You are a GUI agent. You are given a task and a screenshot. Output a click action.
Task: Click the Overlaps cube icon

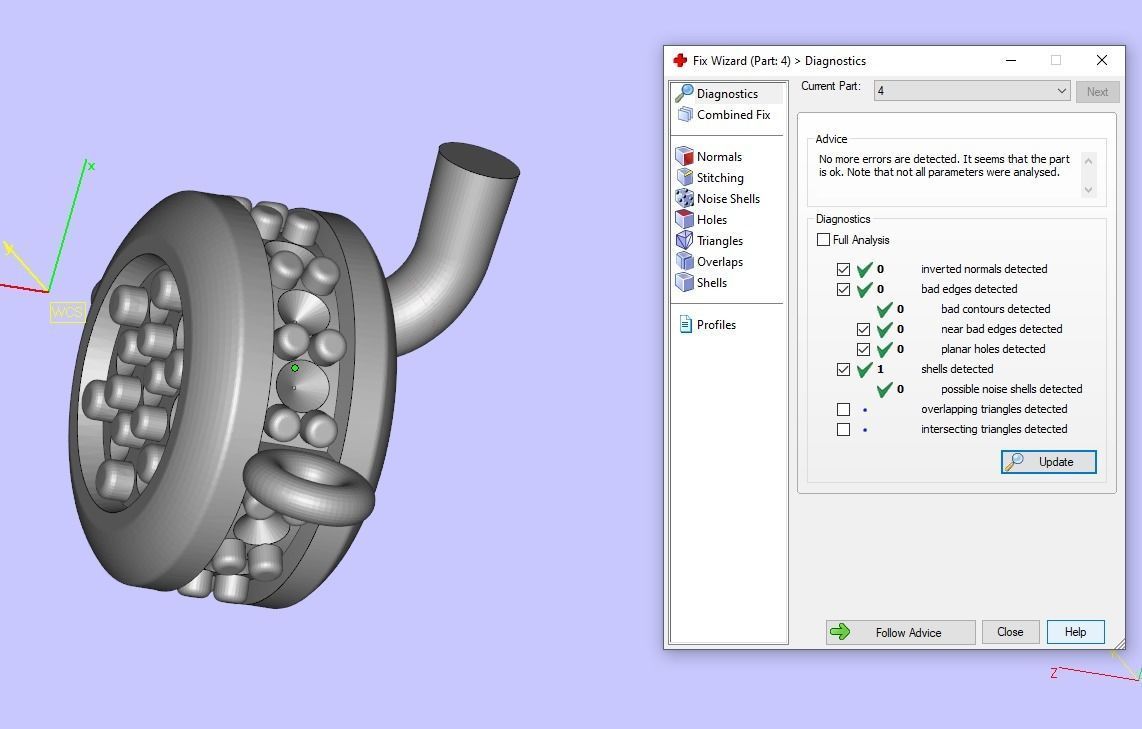point(684,261)
